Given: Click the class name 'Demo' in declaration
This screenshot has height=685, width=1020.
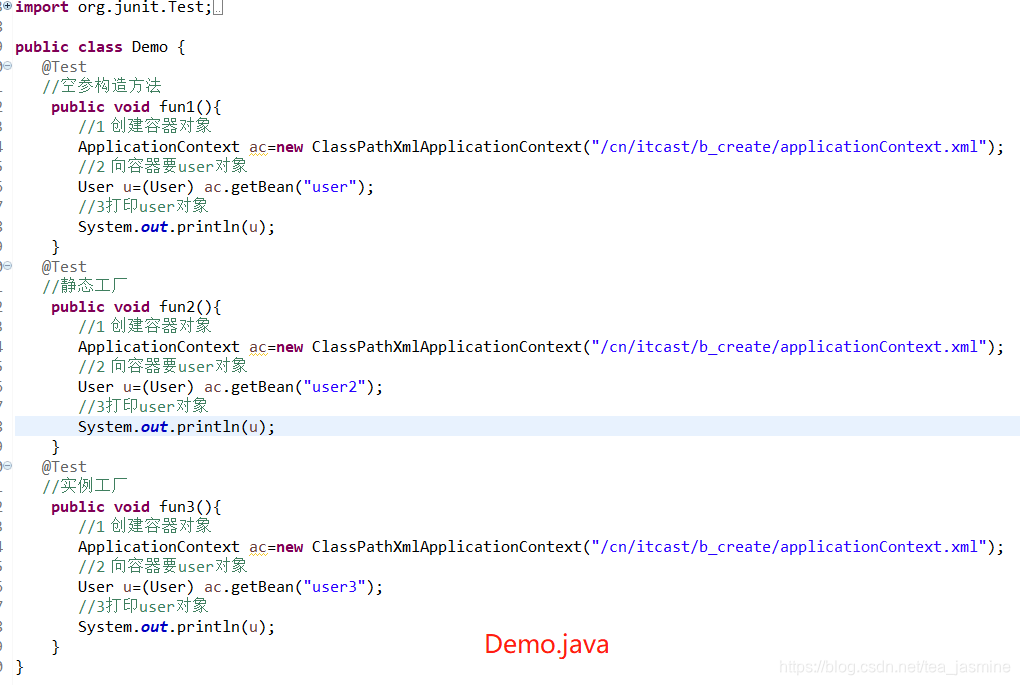Looking at the screenshot, I should (x=150, y=47).
